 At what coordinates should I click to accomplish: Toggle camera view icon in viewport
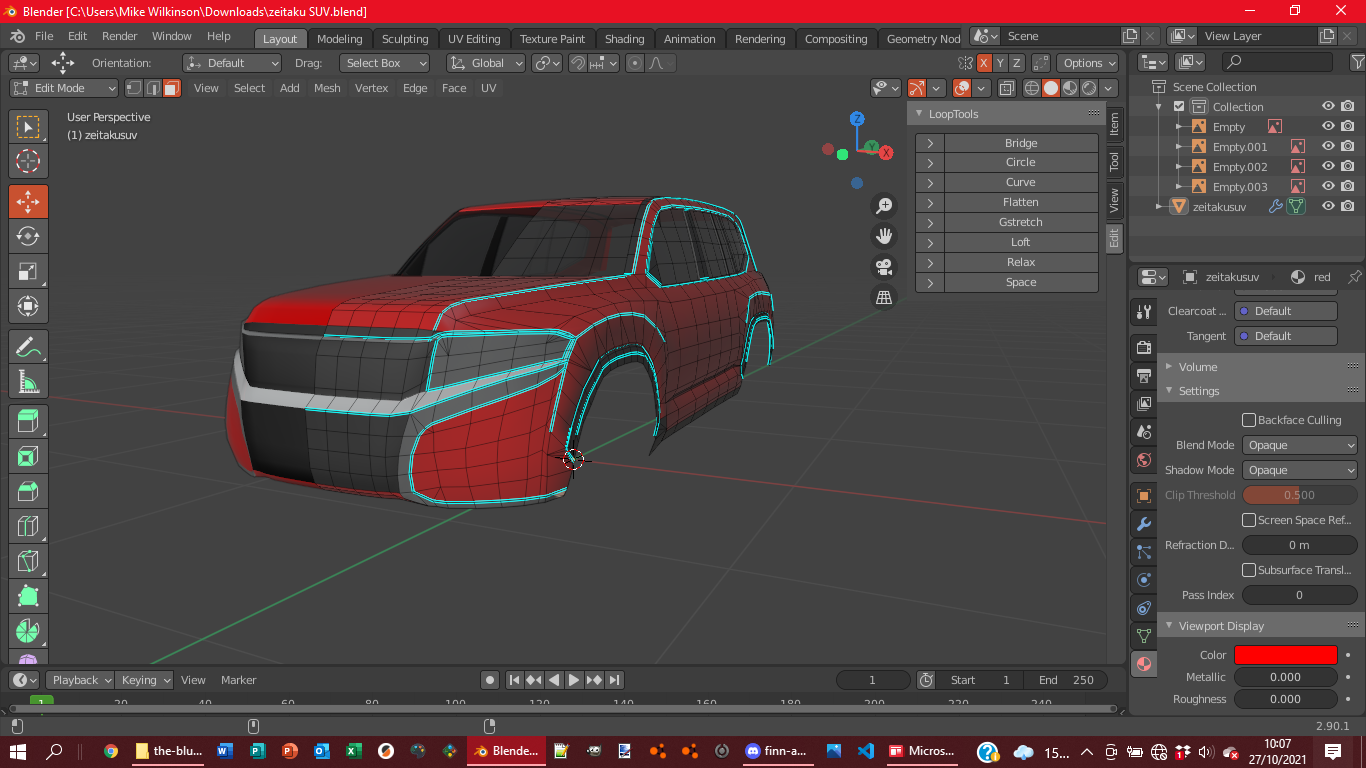pos(884,267)
